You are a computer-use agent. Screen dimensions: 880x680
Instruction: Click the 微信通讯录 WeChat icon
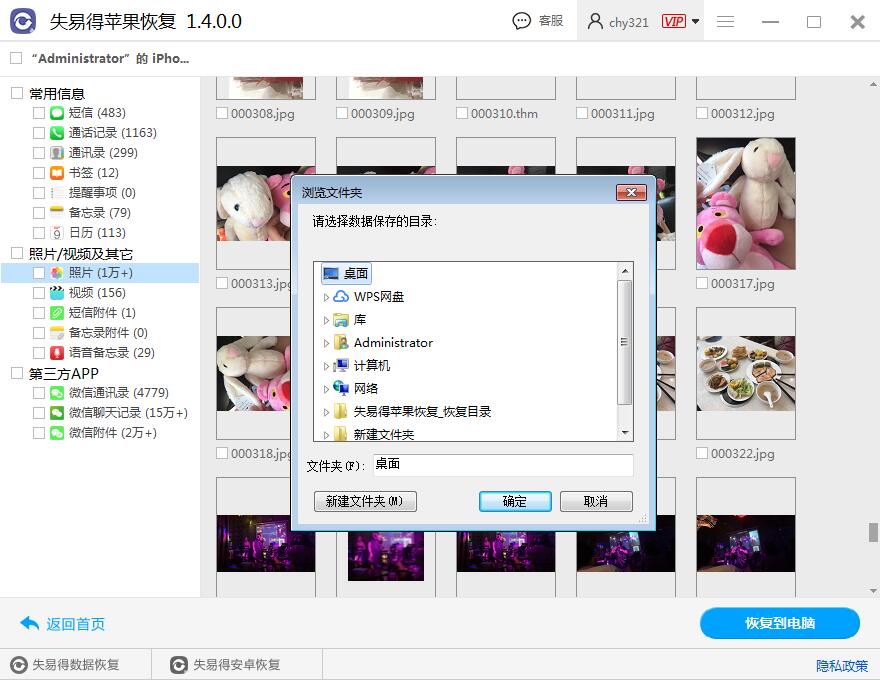[x=57, y=393]
